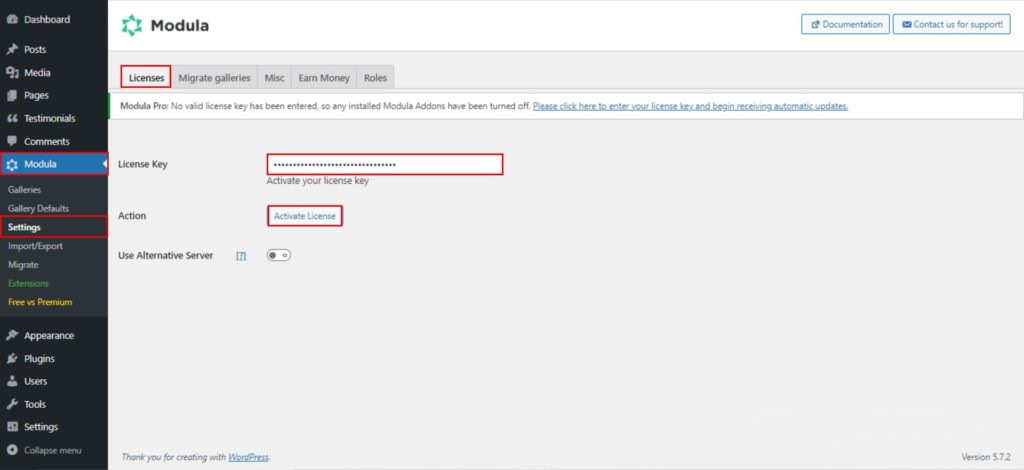Select the Earn Money tab
This screenshot has width=1024, height=470.
point(324,78)
